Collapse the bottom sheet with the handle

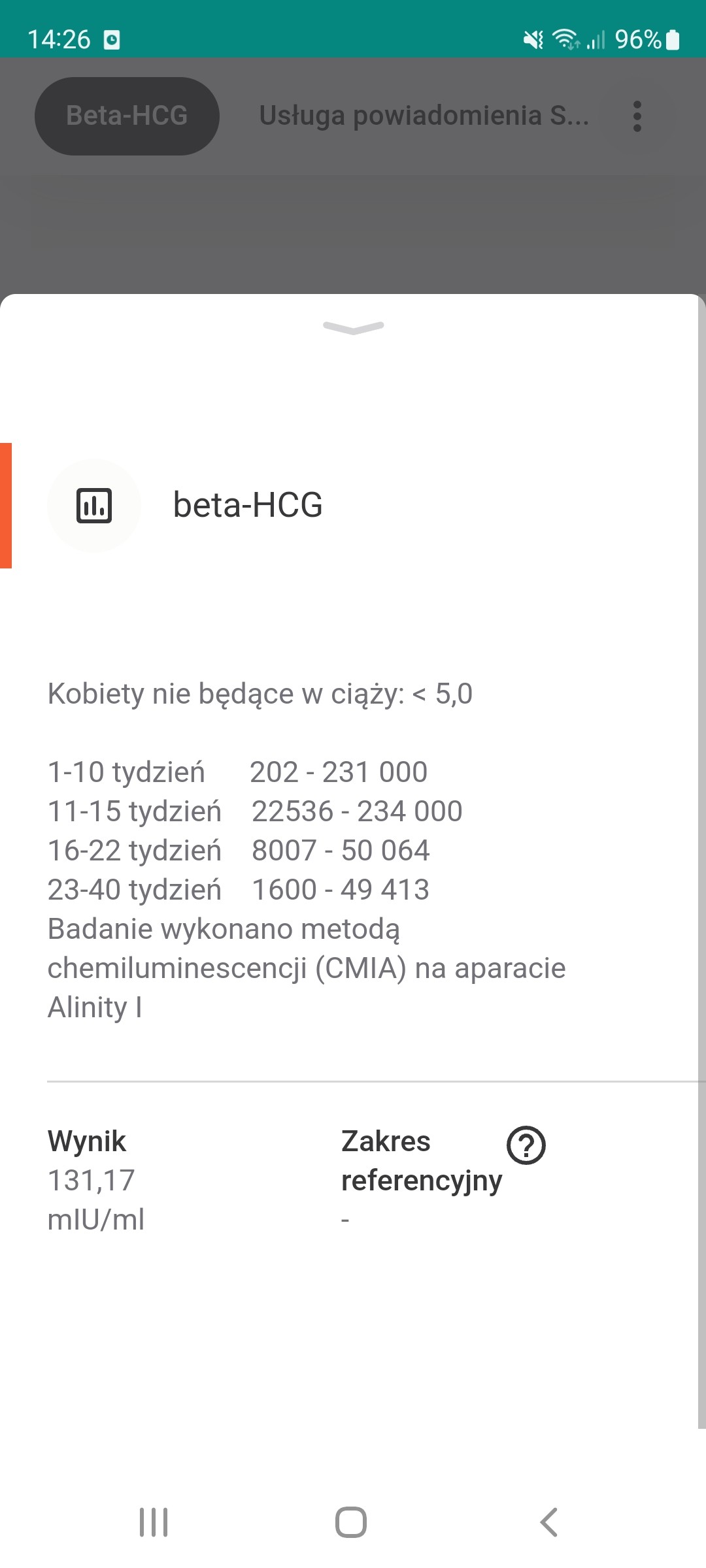point(353,327)
